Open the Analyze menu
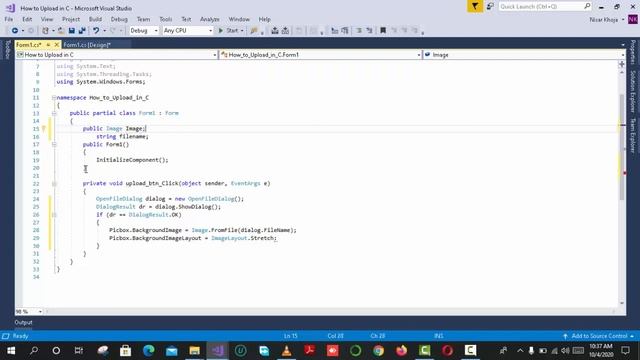 (209, 19)
